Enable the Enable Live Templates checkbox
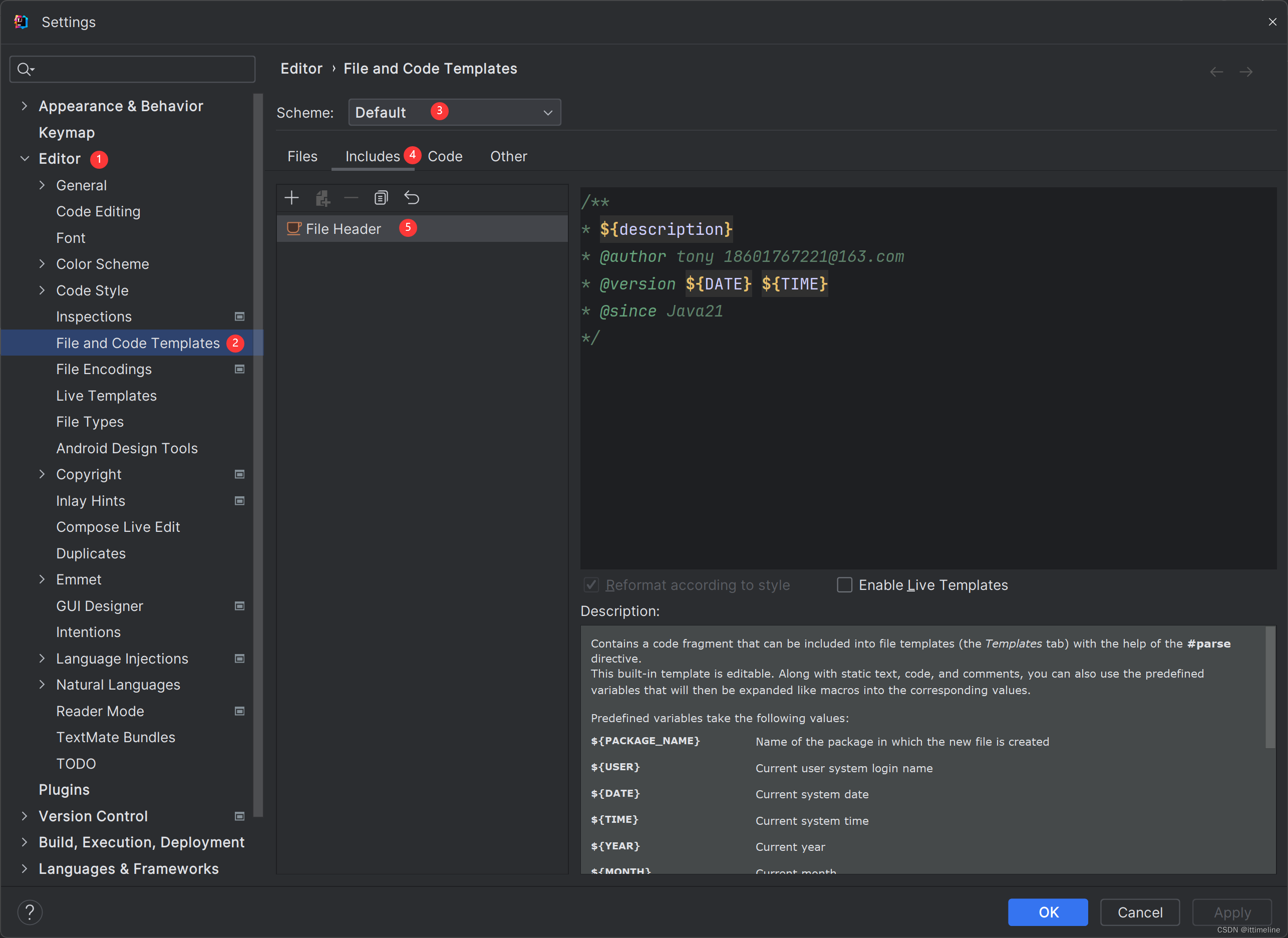 [x=845, y=585]
